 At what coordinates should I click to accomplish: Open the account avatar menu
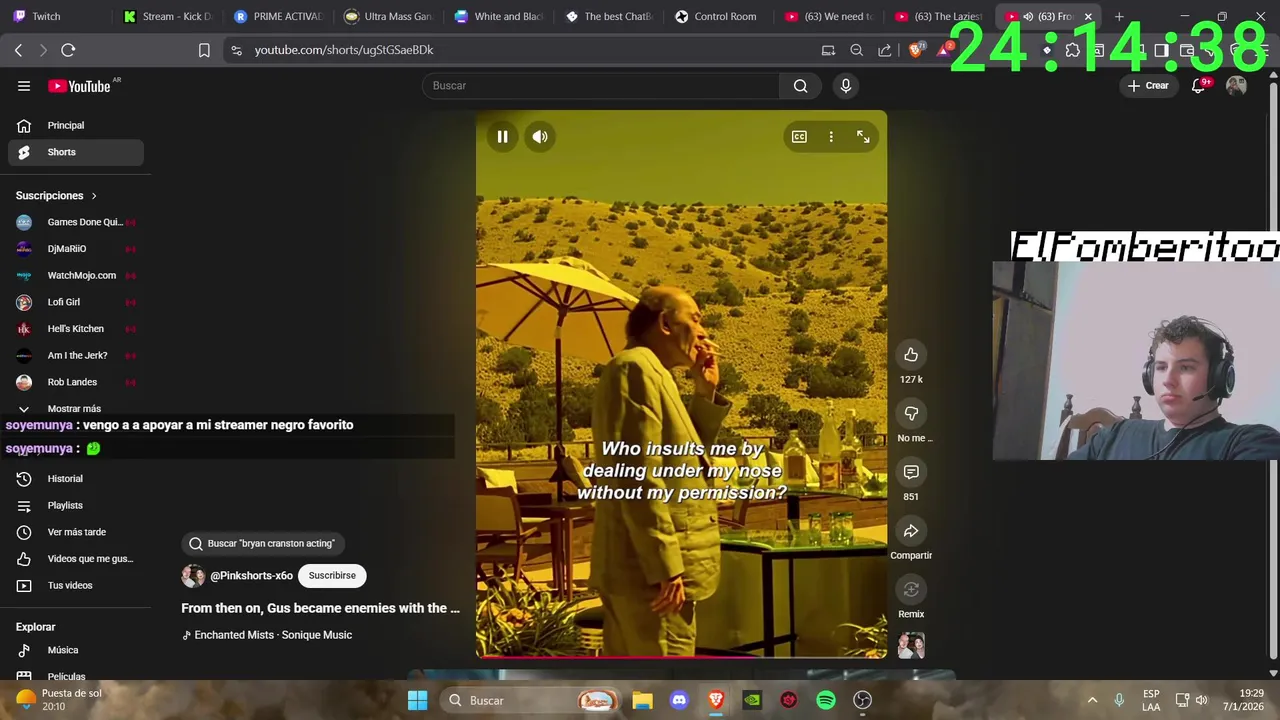1236,86
